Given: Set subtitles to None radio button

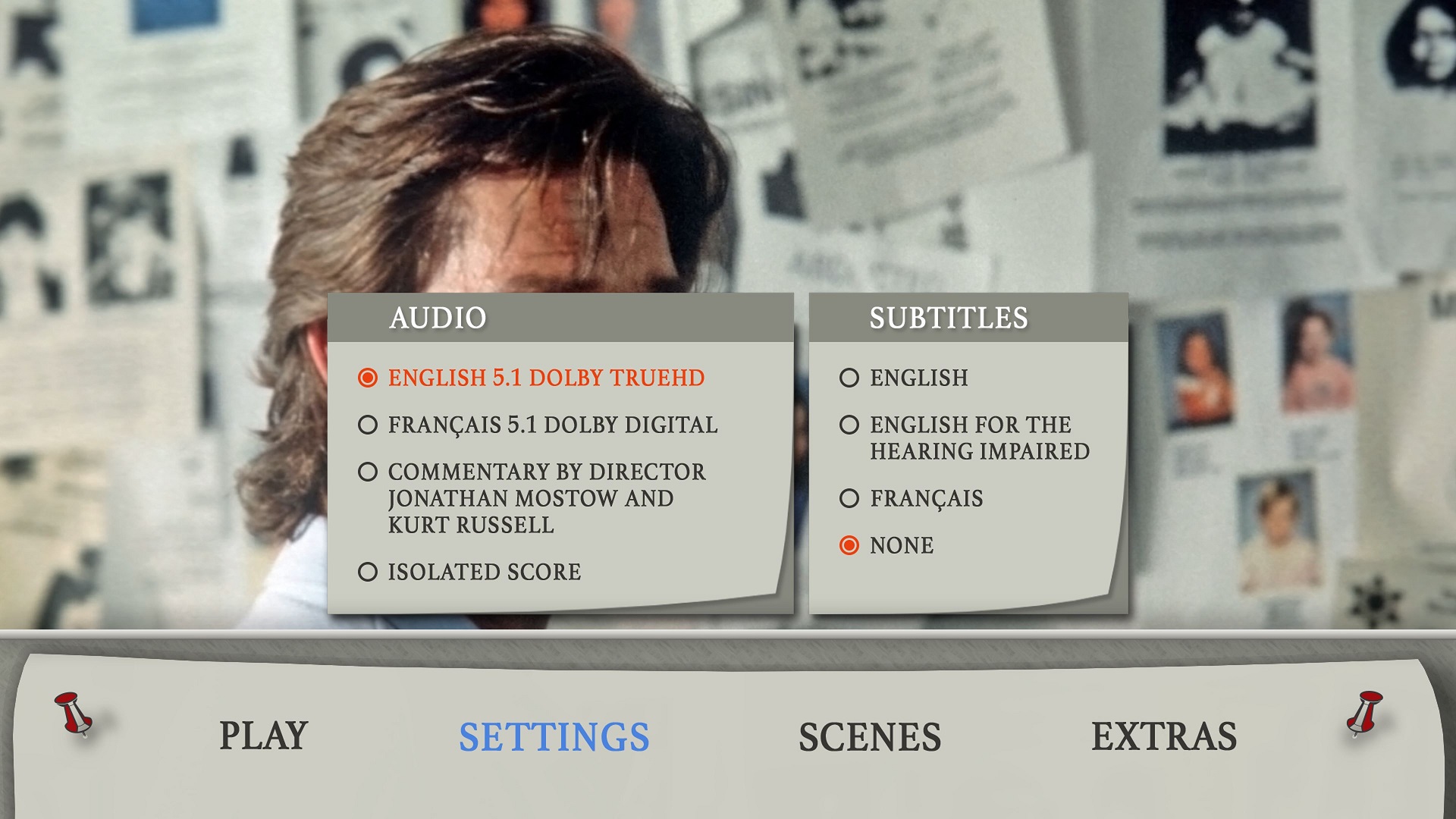Looking at the screenshot, I should pyautogui.click(x=849, y=545).
